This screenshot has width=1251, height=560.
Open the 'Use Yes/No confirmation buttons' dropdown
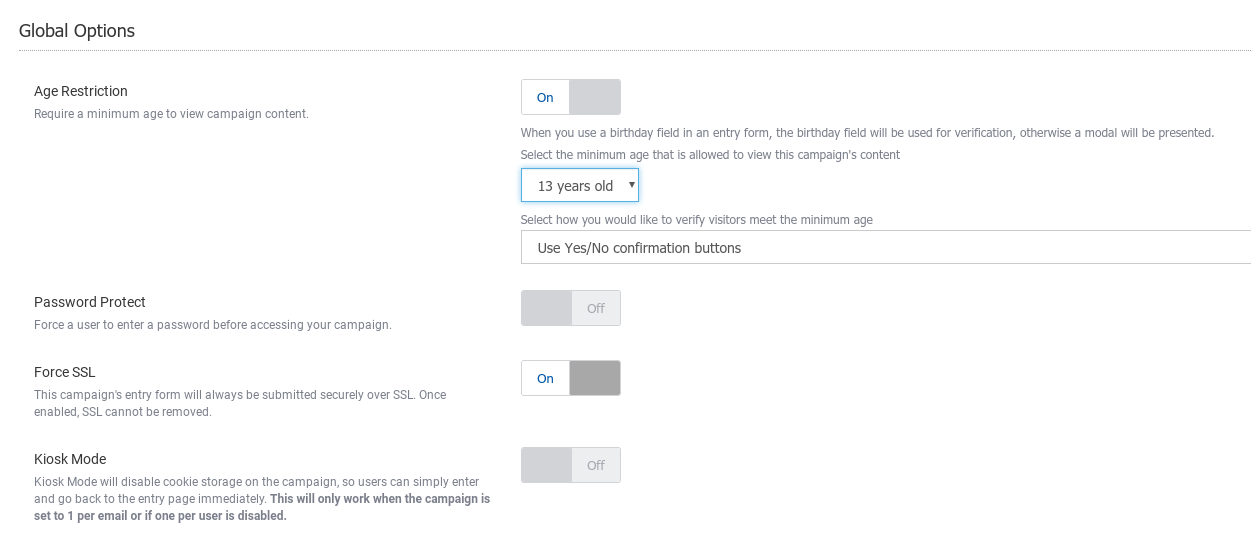pyautogui.click(x=885, y=247)
